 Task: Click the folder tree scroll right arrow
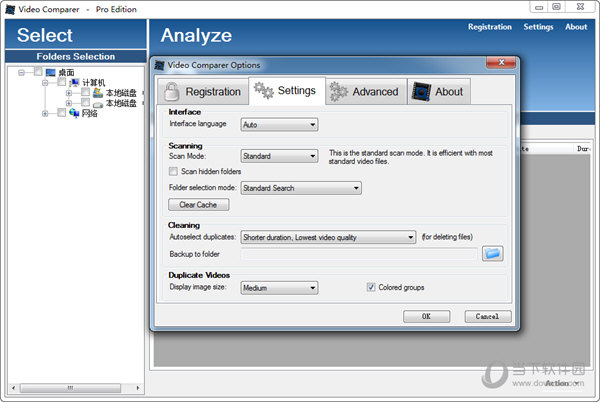coord(138,388)
